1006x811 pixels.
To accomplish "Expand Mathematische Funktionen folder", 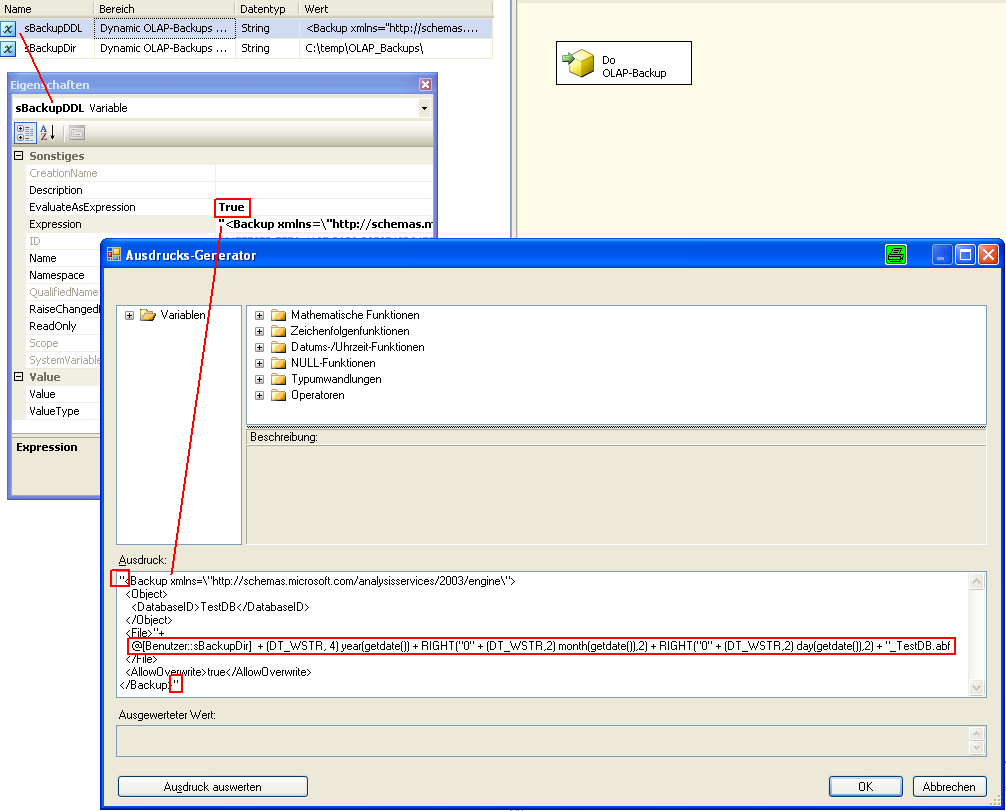I will click(260, 315).
